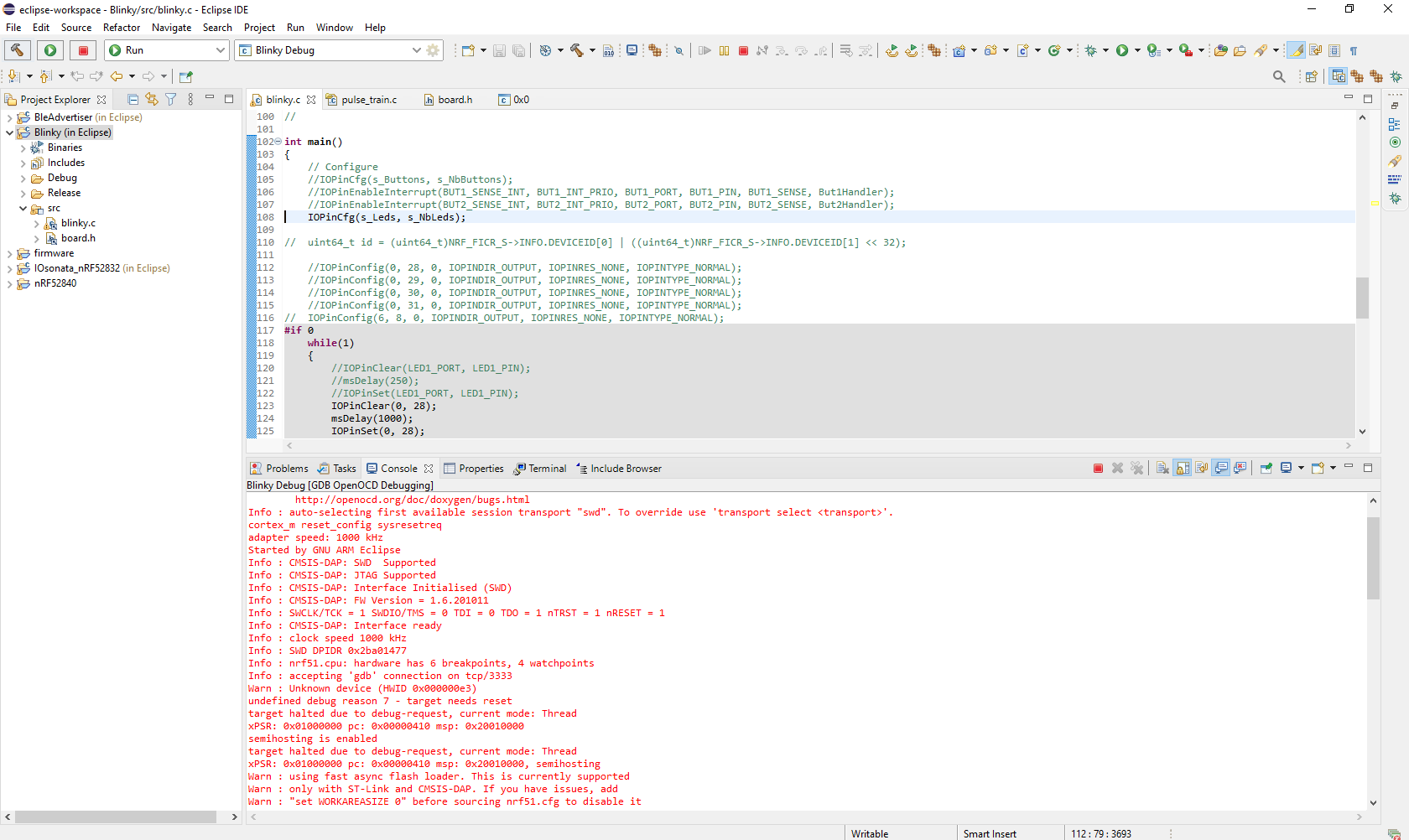Switch to pulse_train.c editor tab

361,100
